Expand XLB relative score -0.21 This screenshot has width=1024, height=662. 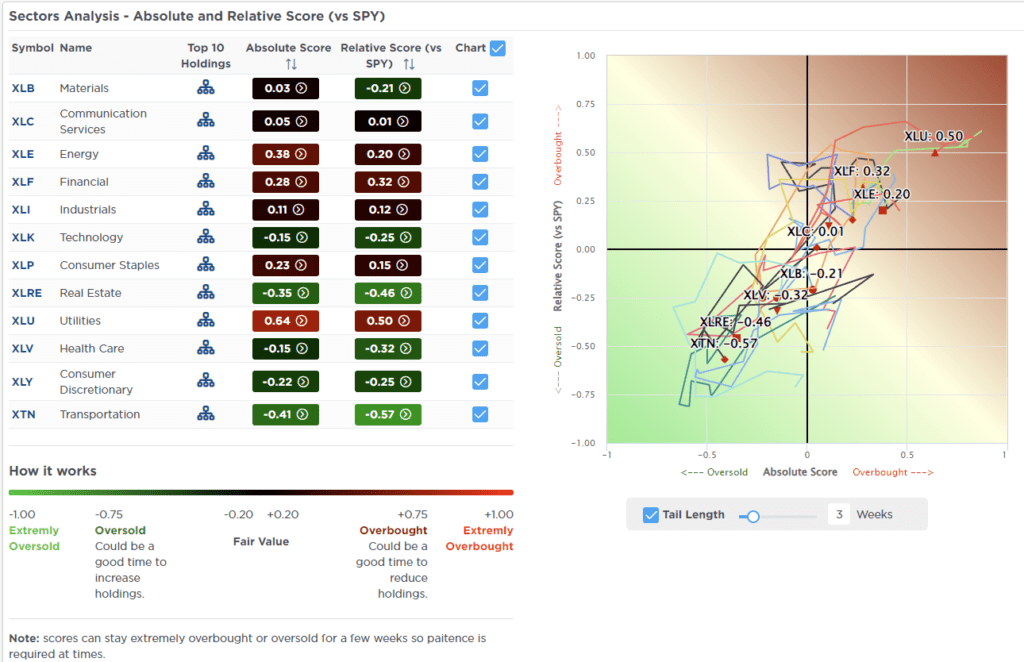click(x=388, y=88)
